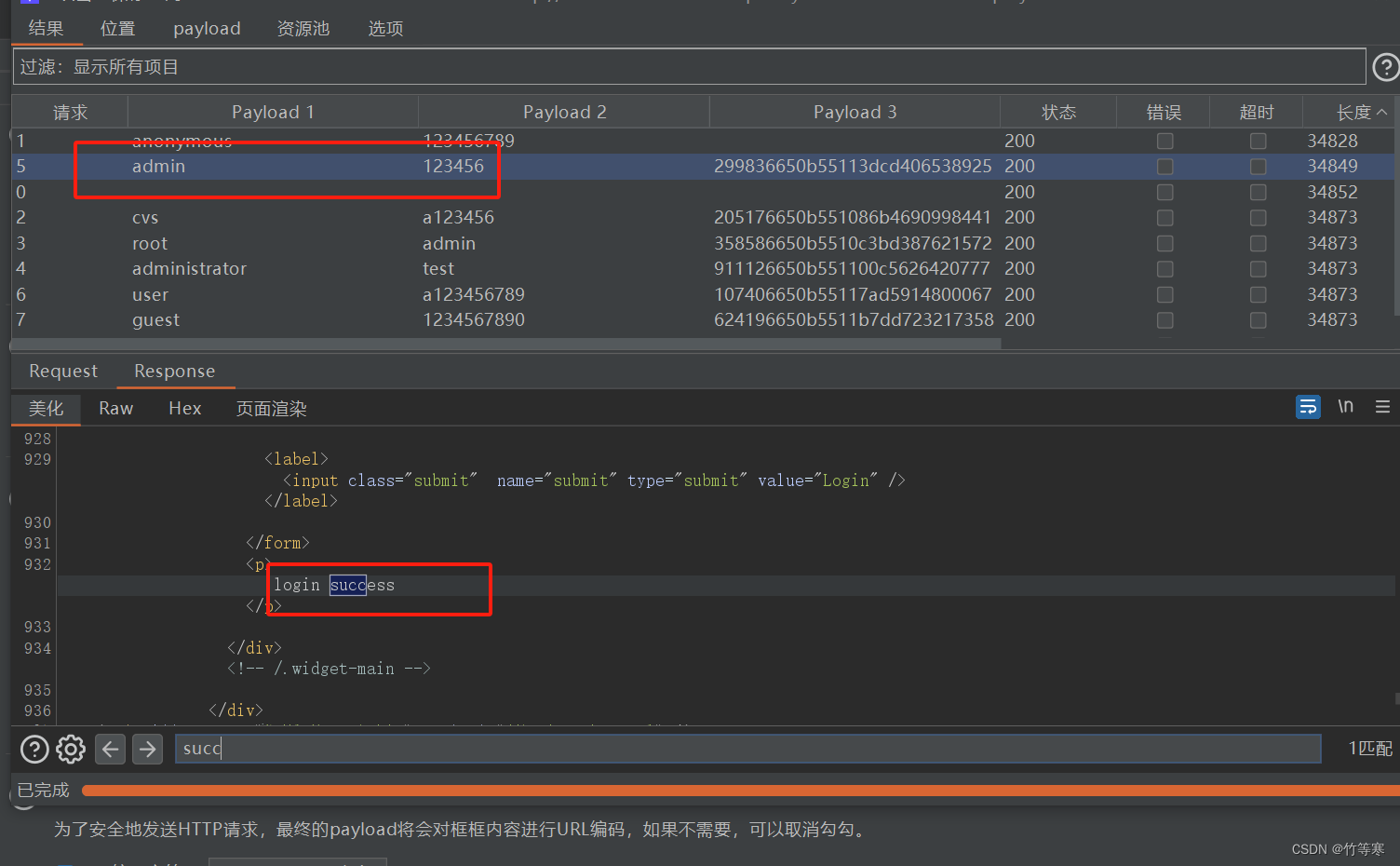Toggle word wrap icon in response viewer

(x=1308, y=407)
